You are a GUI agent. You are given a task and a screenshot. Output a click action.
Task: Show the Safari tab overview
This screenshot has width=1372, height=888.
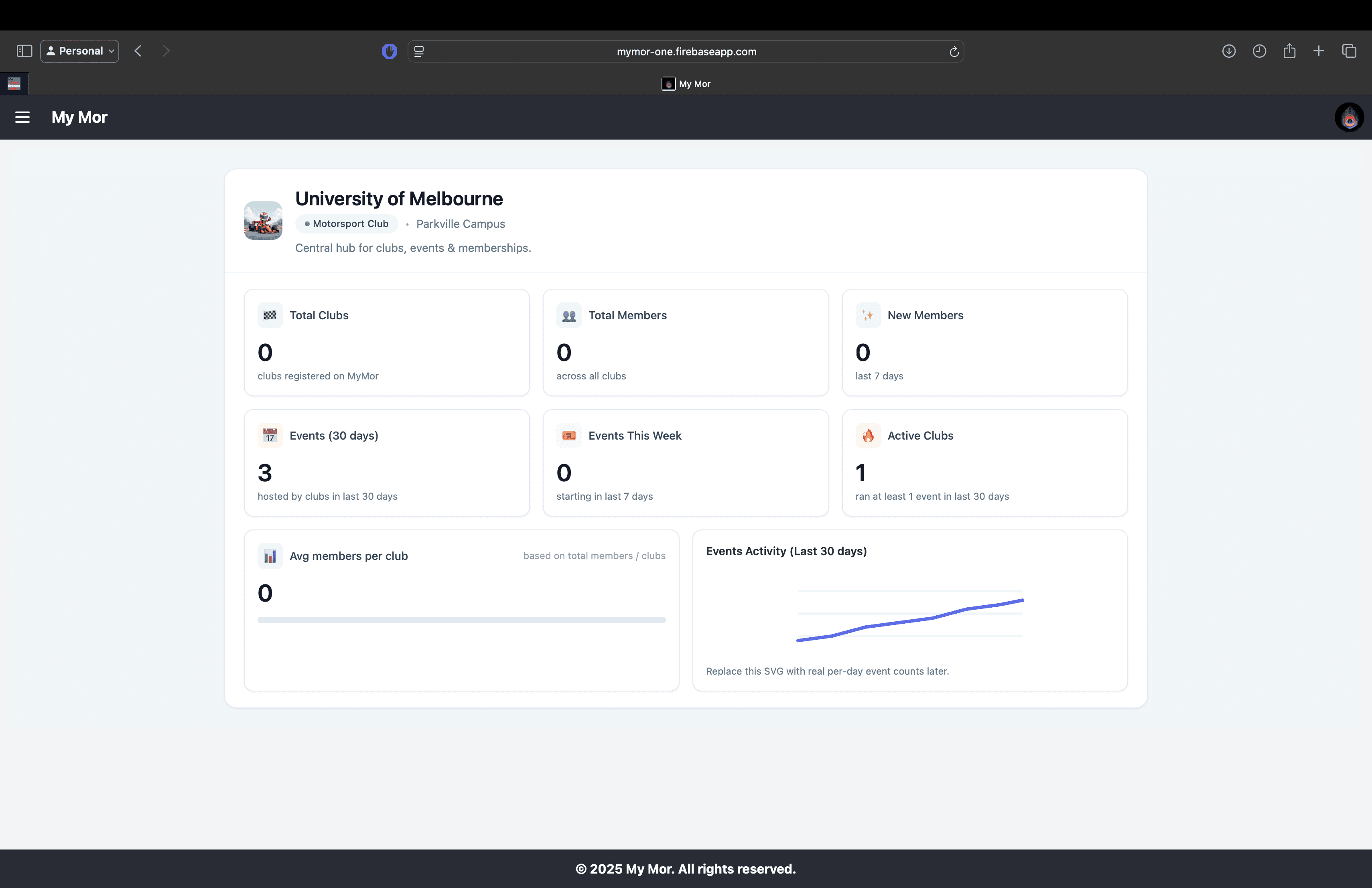(x=1349, y=51)
